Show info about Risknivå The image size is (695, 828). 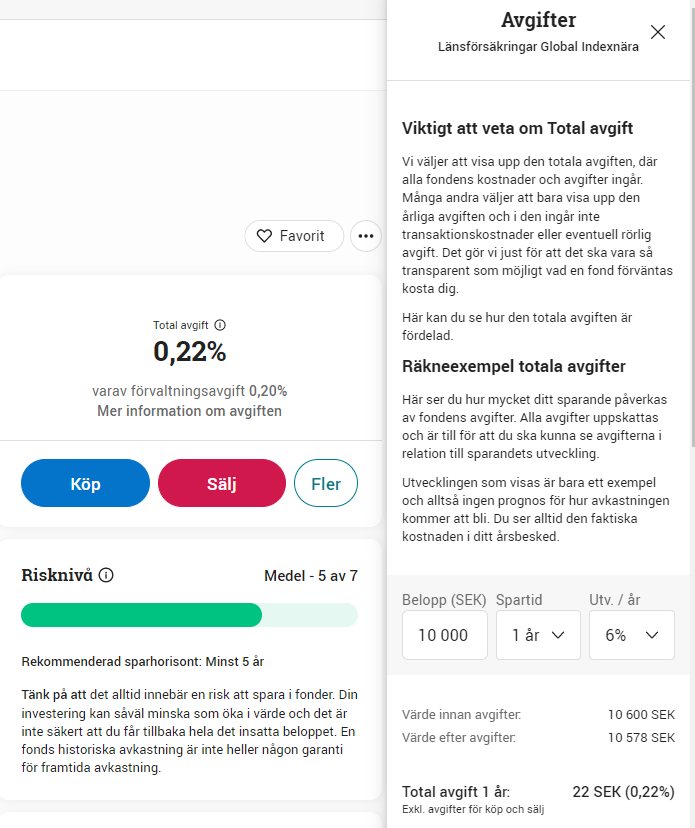click(106, 575)
